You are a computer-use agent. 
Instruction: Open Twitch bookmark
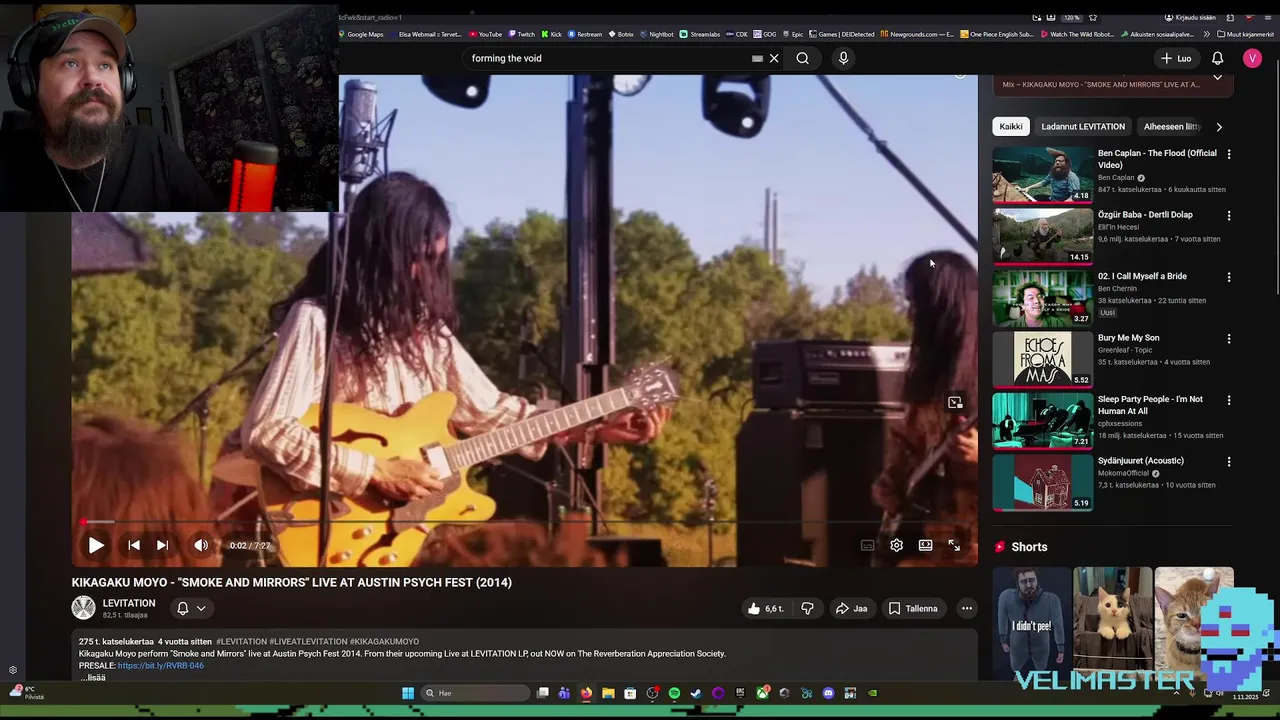tap(522, 34)
